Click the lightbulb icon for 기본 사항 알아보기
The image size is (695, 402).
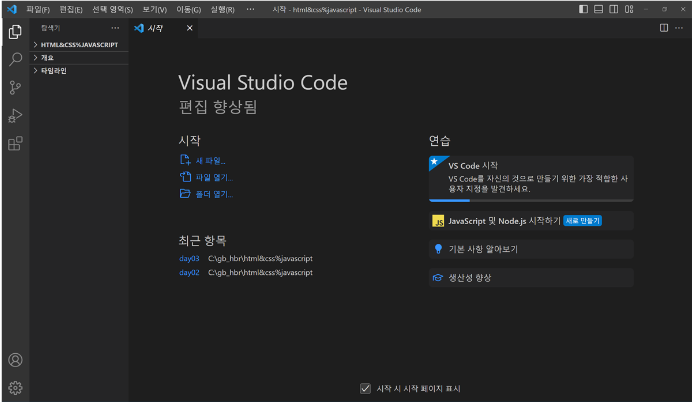pyautogui.click(x=438, y=249)
